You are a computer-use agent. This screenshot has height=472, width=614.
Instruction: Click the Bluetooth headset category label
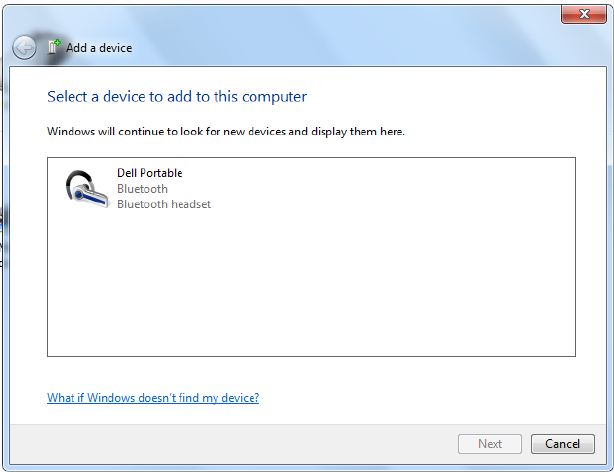(164, 204)
